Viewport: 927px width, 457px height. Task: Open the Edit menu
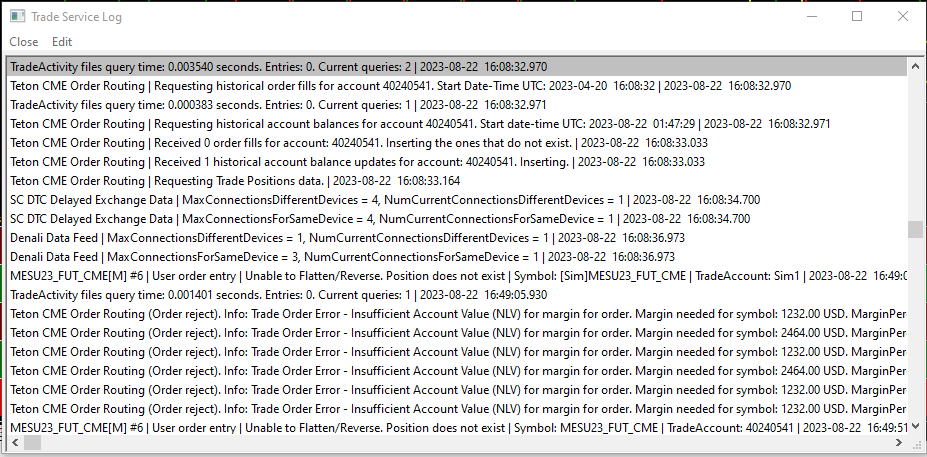pos(62,42)
